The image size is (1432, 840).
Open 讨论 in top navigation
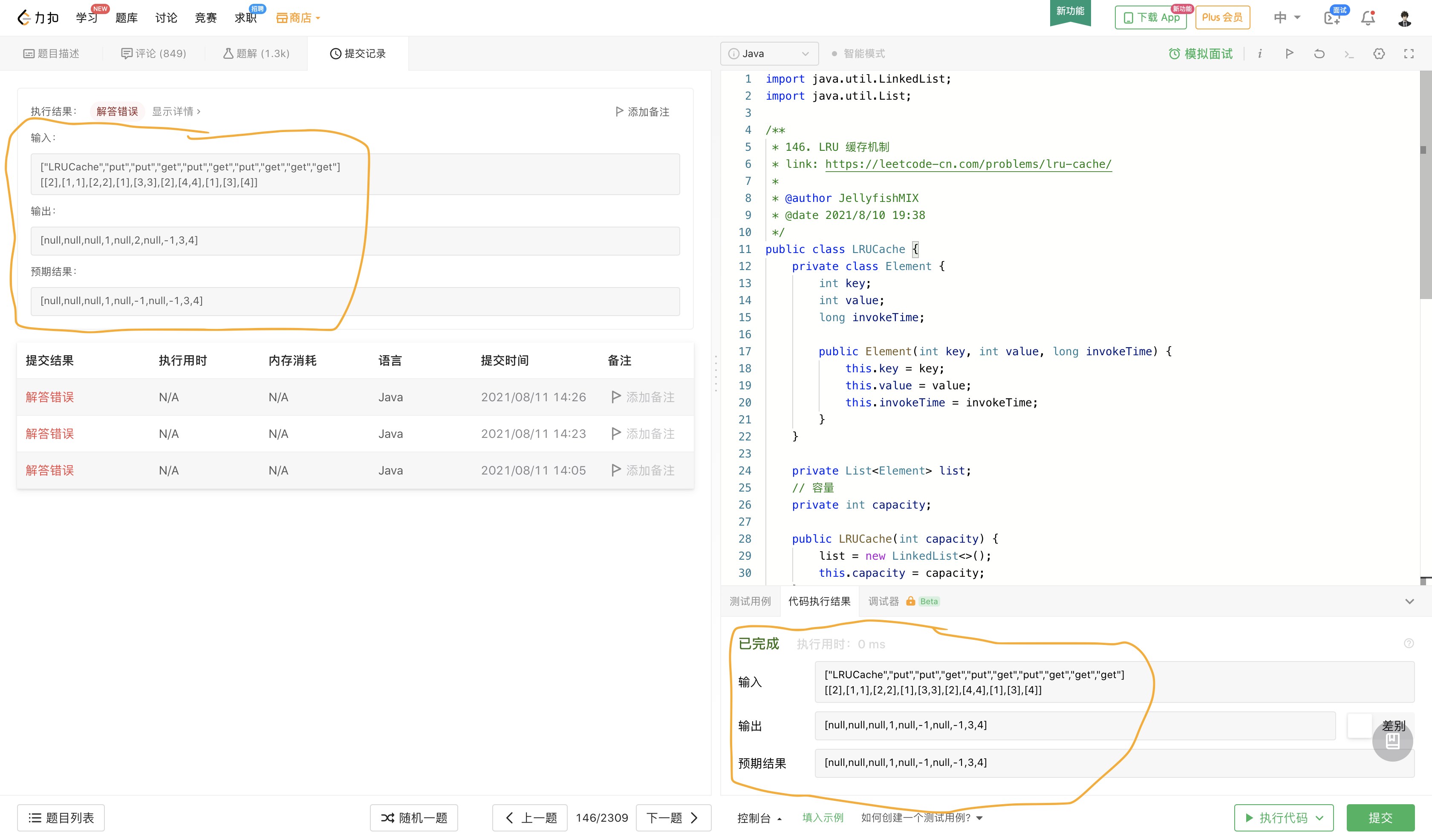(166, 18)
